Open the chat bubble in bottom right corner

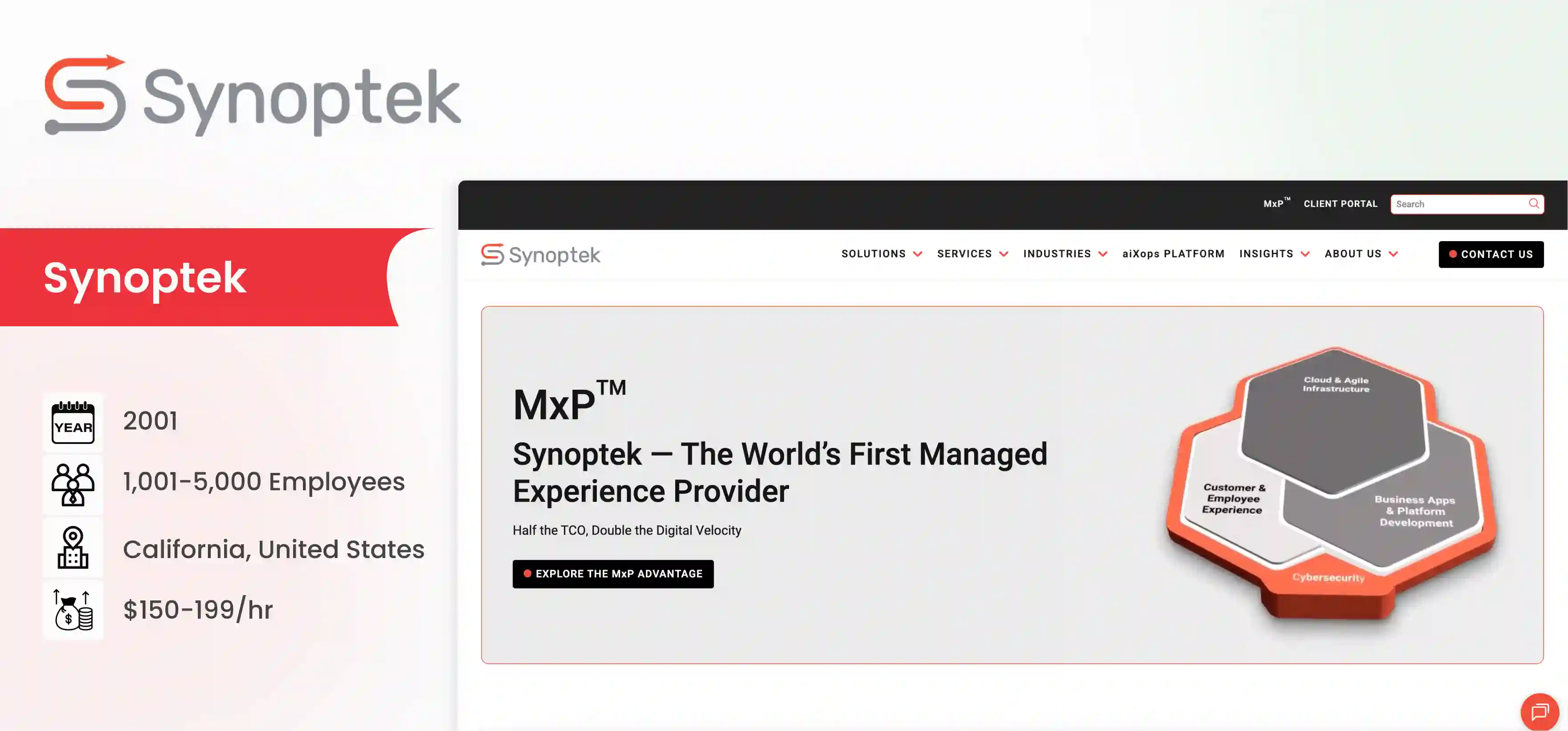coord(1539,711)
